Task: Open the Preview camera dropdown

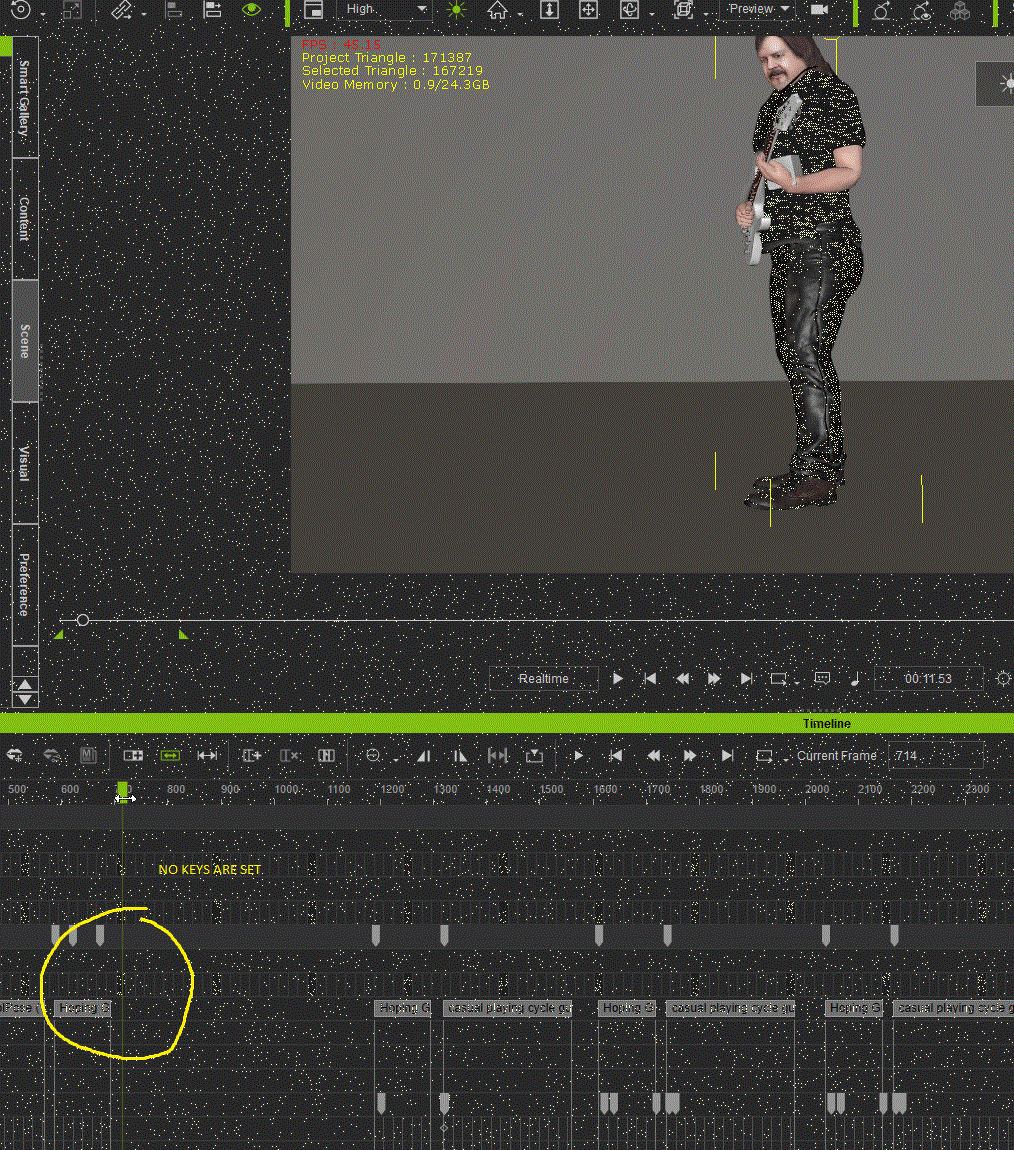Action: pos(759,10)
